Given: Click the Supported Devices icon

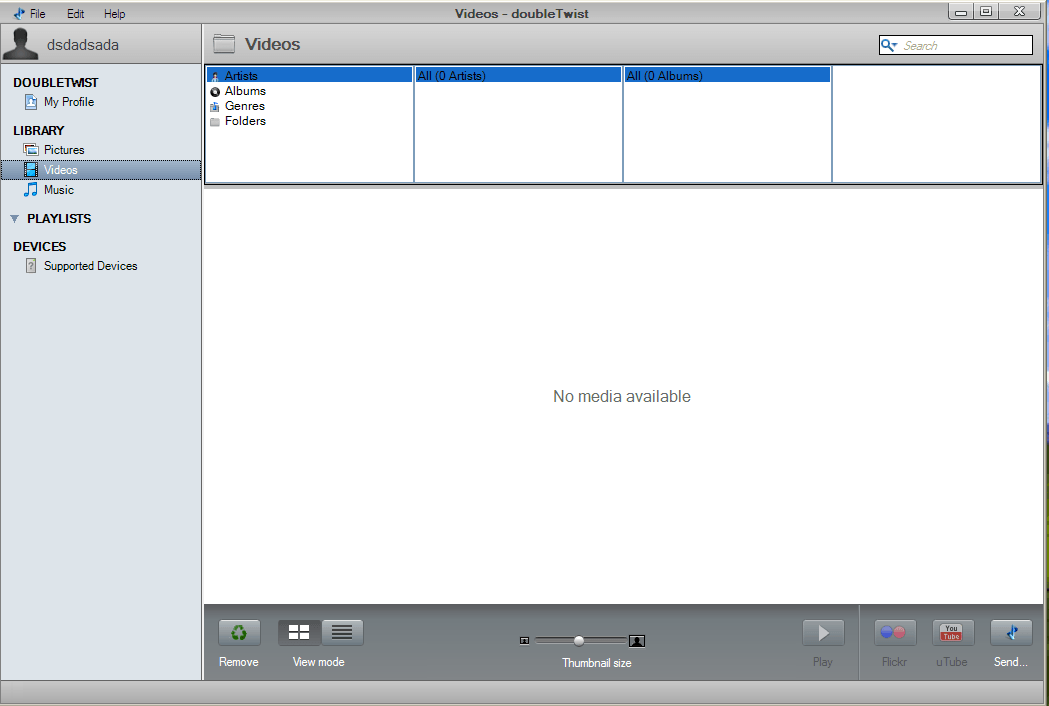Looking at the screenshot, I should click(x=31, y=265).
